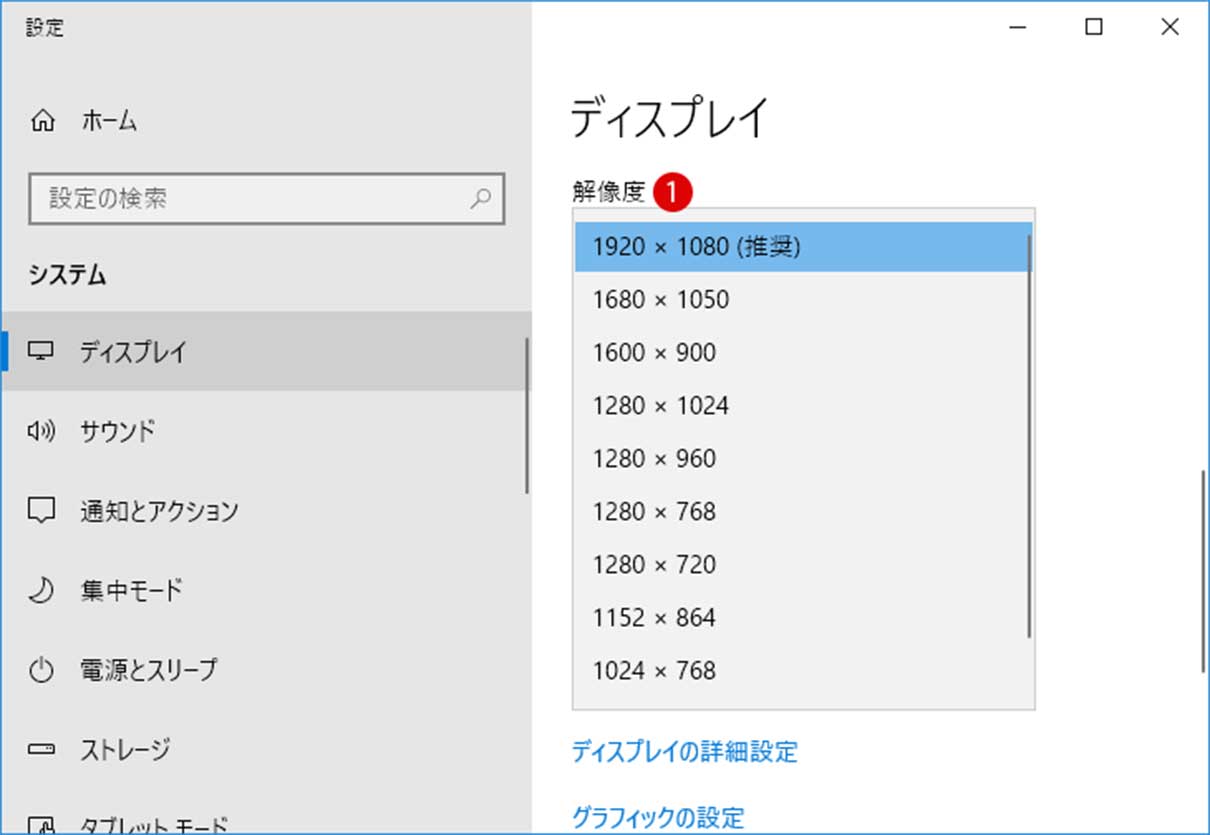Click the 集中モード moon icon
The width and height of the screenshot is (1210, 835).
[x=41, y=590]
